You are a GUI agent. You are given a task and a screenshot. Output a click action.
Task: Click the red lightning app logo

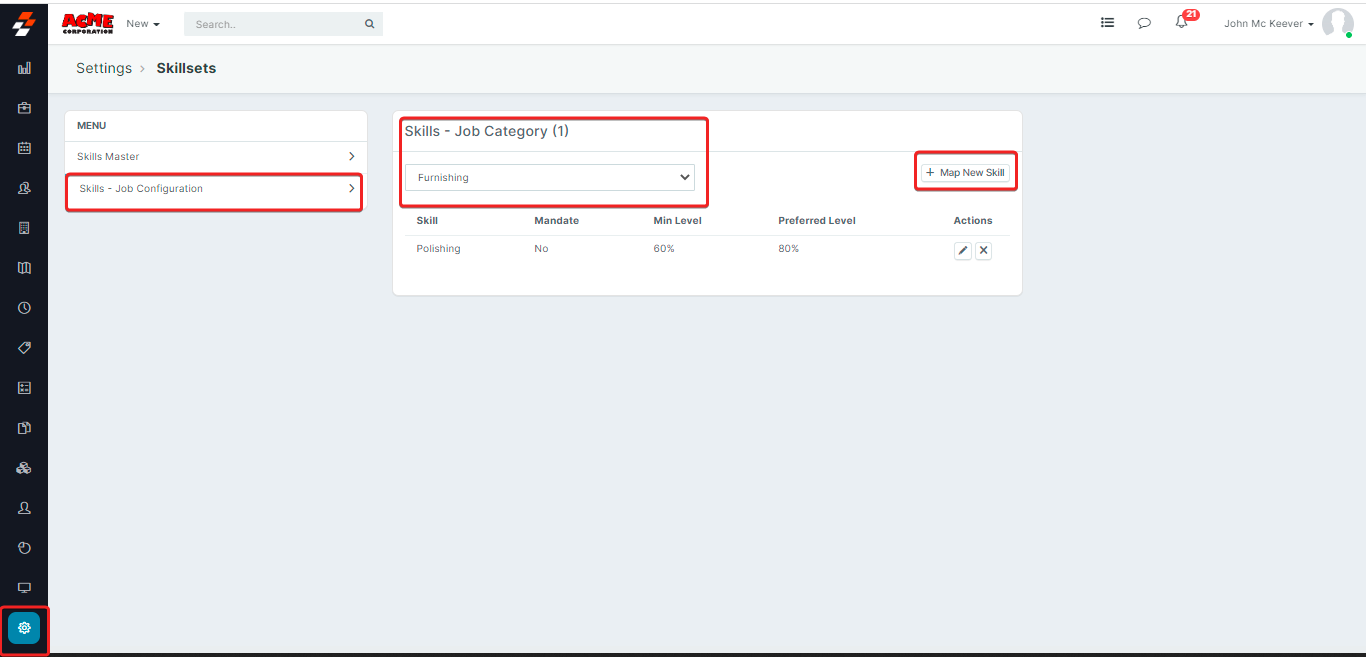[23, 22]
